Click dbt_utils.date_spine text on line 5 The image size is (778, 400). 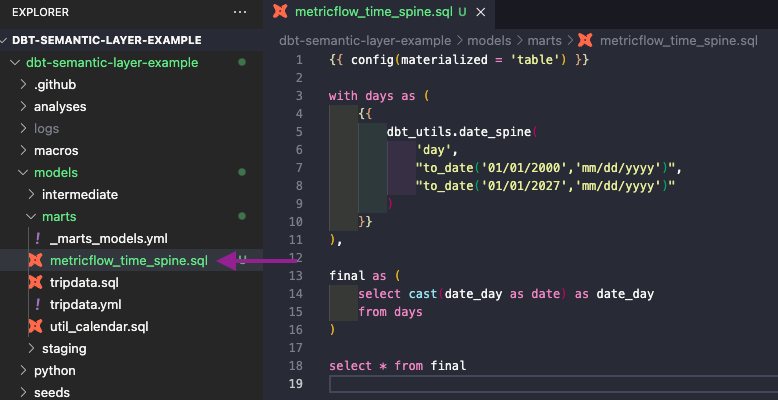(x=459, y=132)
